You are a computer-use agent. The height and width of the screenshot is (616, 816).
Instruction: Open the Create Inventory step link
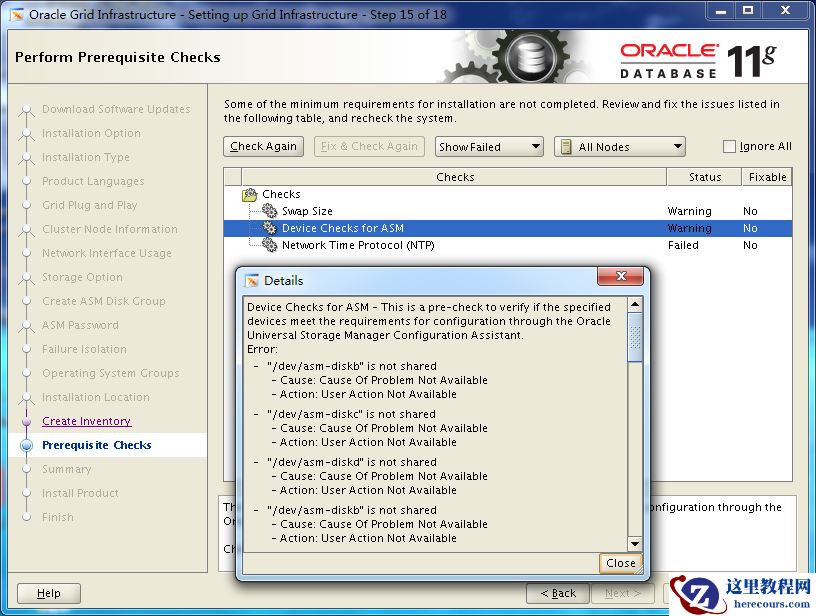[86, 421]
